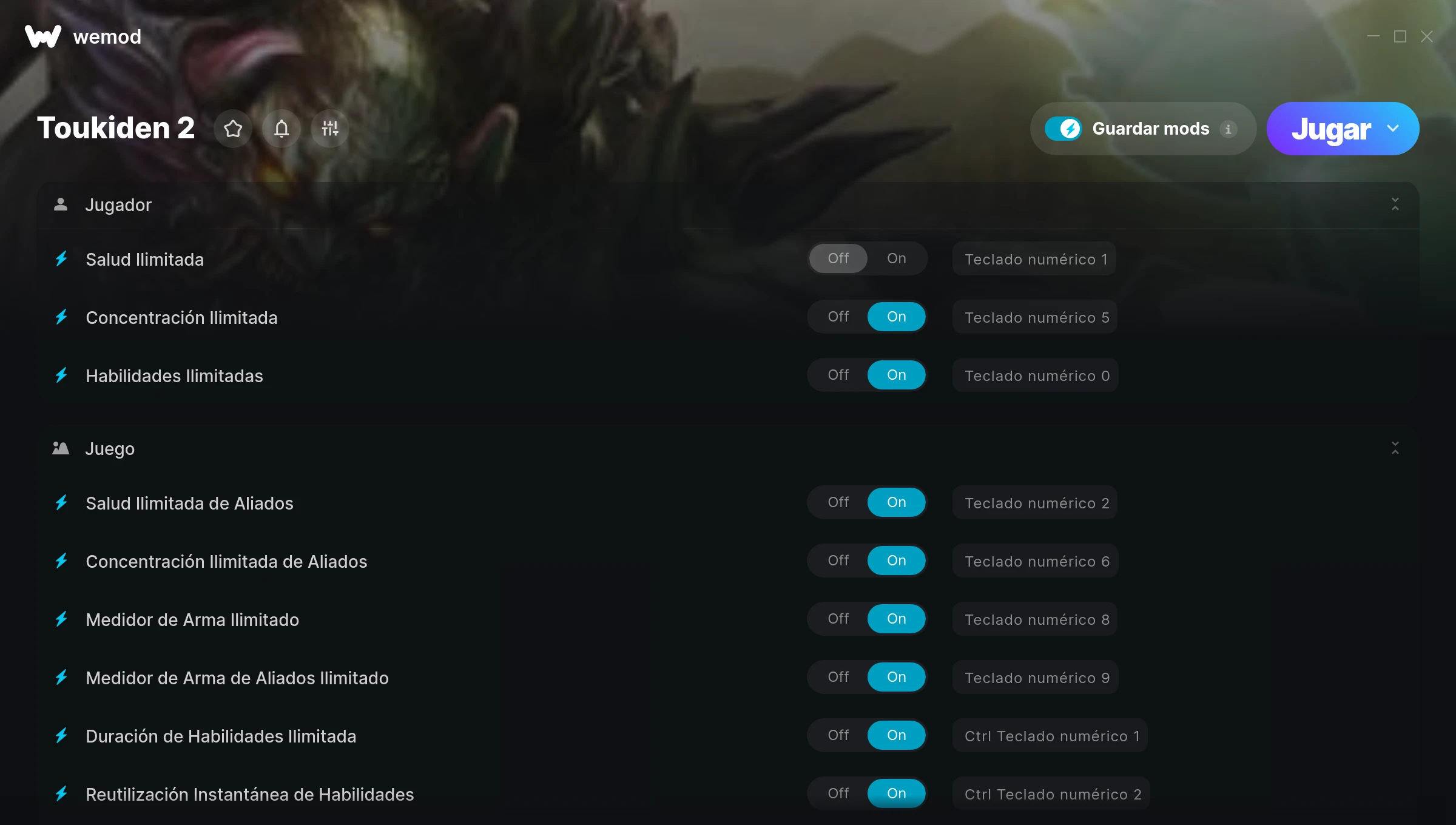Screen dimensions: 1456x825
Task: Collapse the Jugador section
Action: pos(1395,204)
